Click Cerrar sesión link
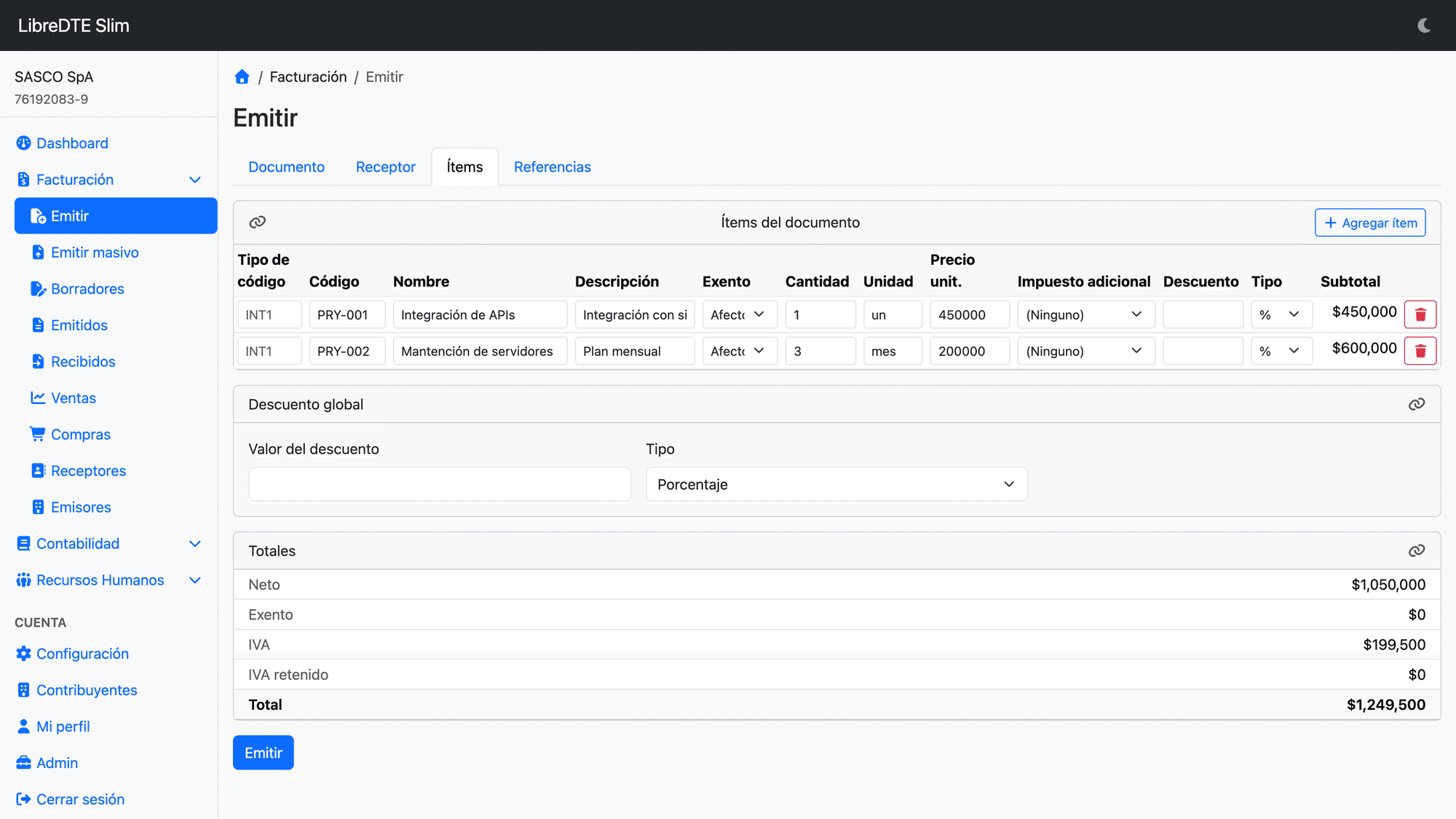 pos(70,799)
